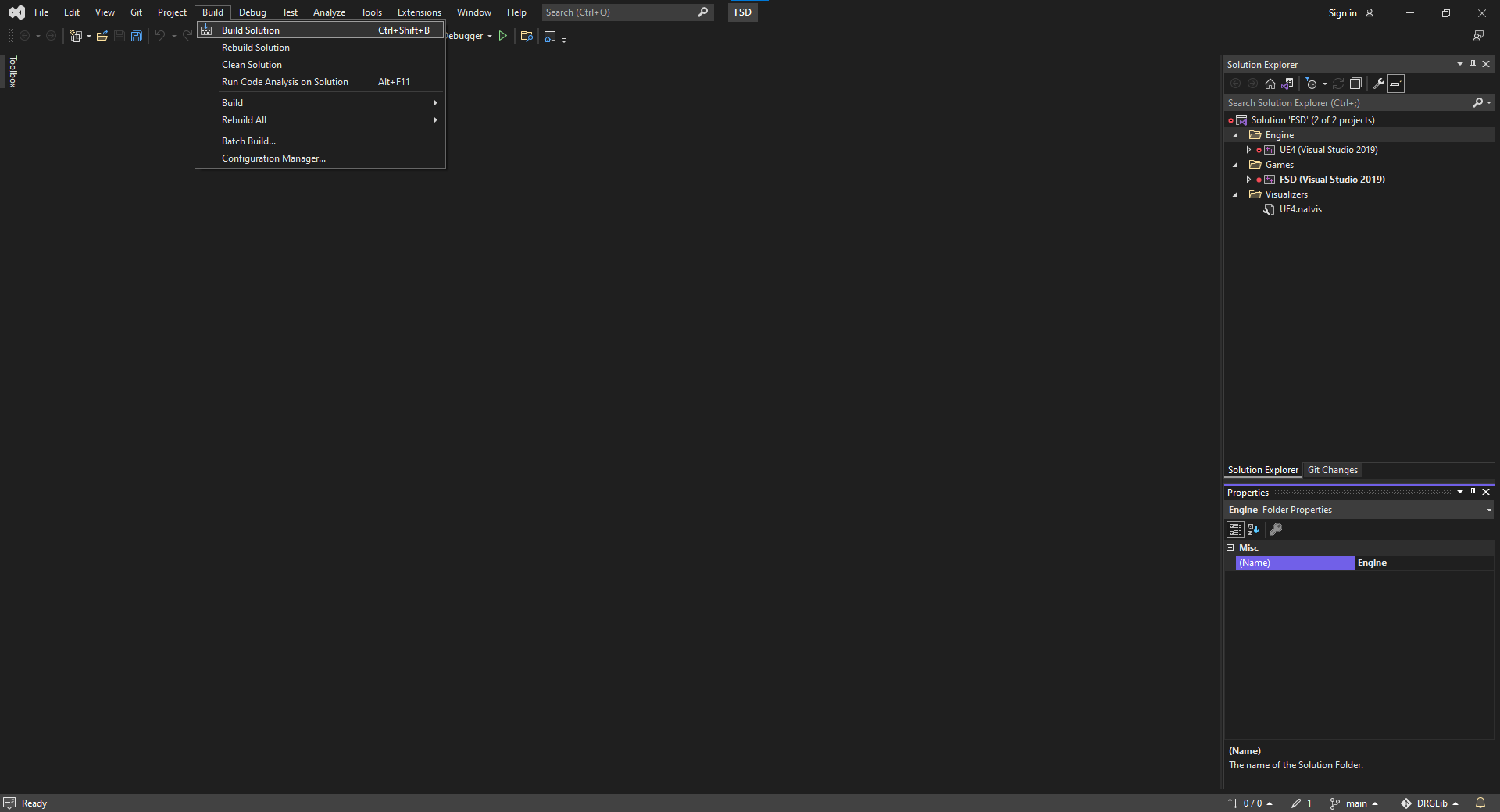
Task: Select Run Code Analysis on Solution
Action: (x=320, y=82)
